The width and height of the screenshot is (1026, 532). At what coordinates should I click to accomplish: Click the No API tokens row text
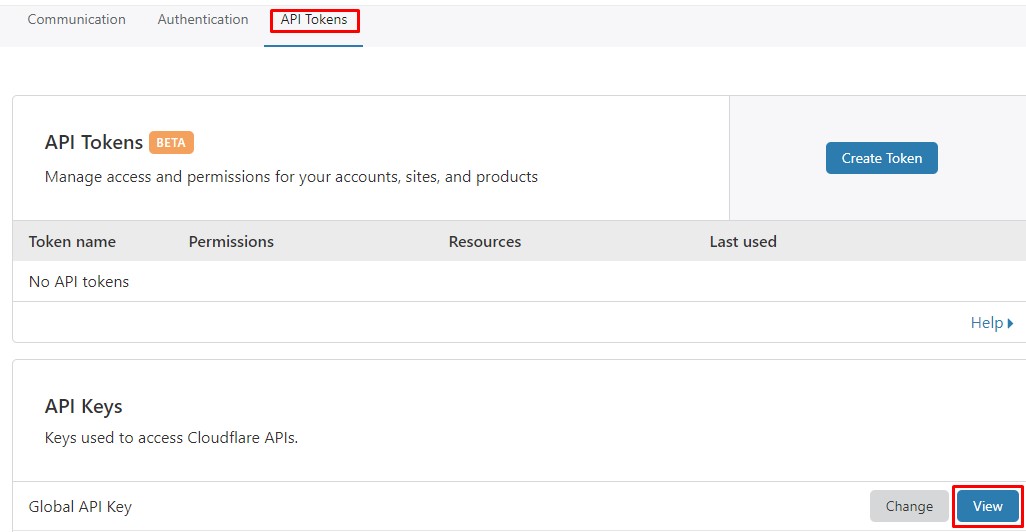(79, 281)
